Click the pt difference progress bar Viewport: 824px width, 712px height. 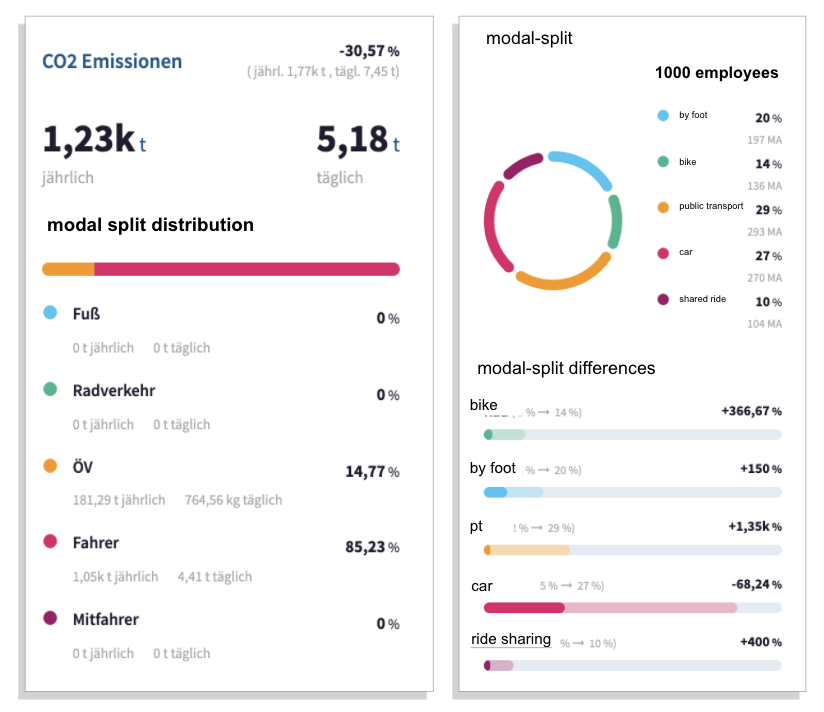pyautogui.click(x=633, y=550)
